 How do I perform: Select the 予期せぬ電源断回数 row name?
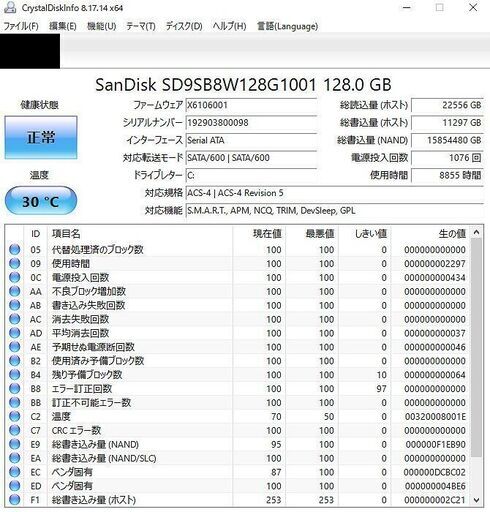93,347
